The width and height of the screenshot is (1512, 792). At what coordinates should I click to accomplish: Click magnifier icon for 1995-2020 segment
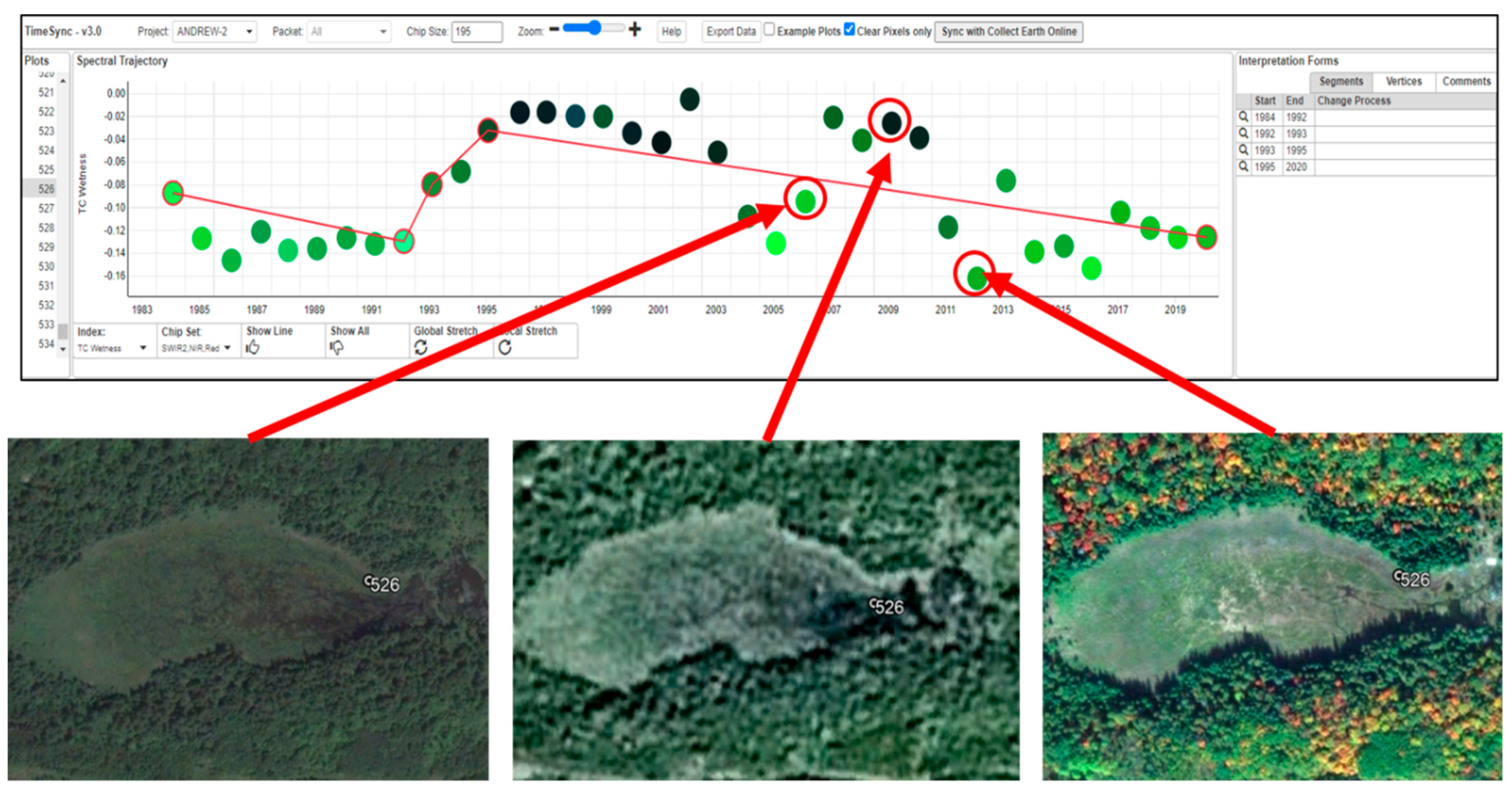(1243, 167)
